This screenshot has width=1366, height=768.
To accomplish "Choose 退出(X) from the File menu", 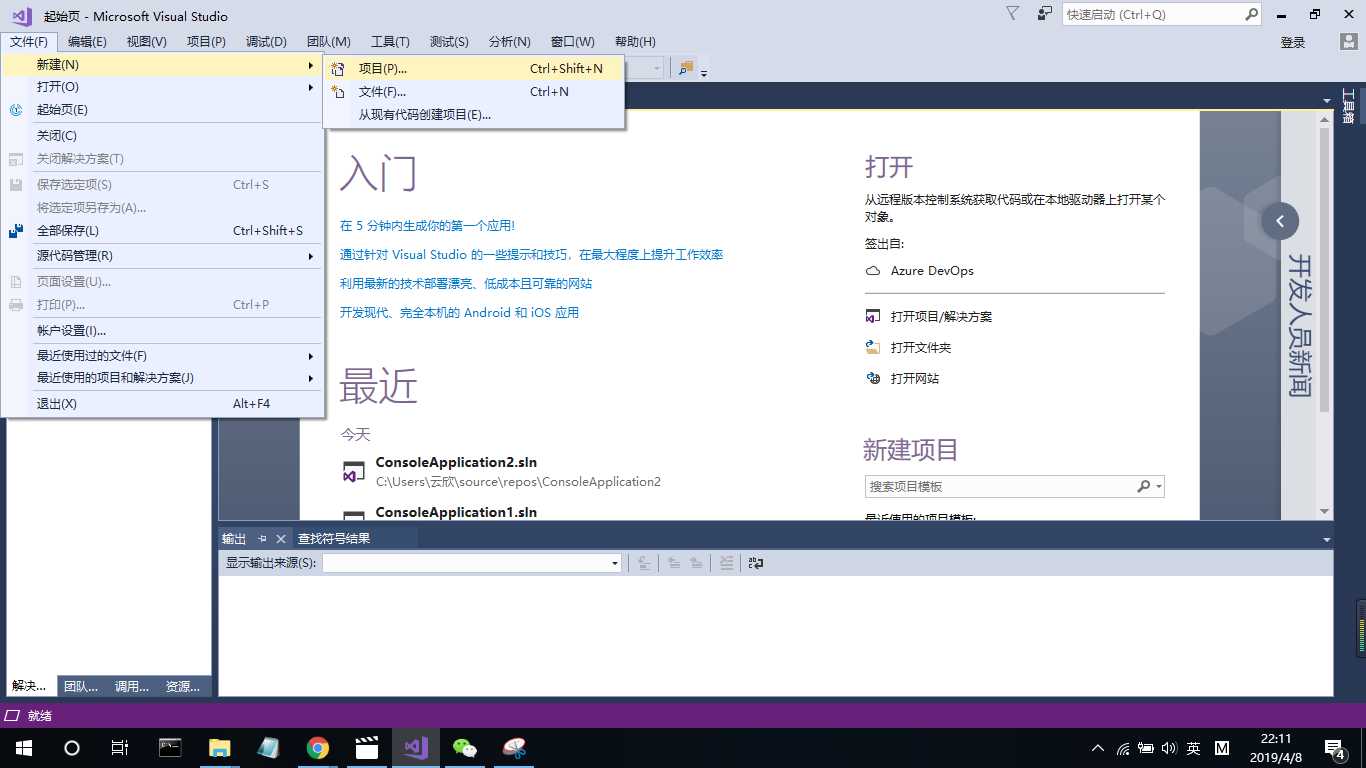I will pyautogui.click(x=162, y=403).
